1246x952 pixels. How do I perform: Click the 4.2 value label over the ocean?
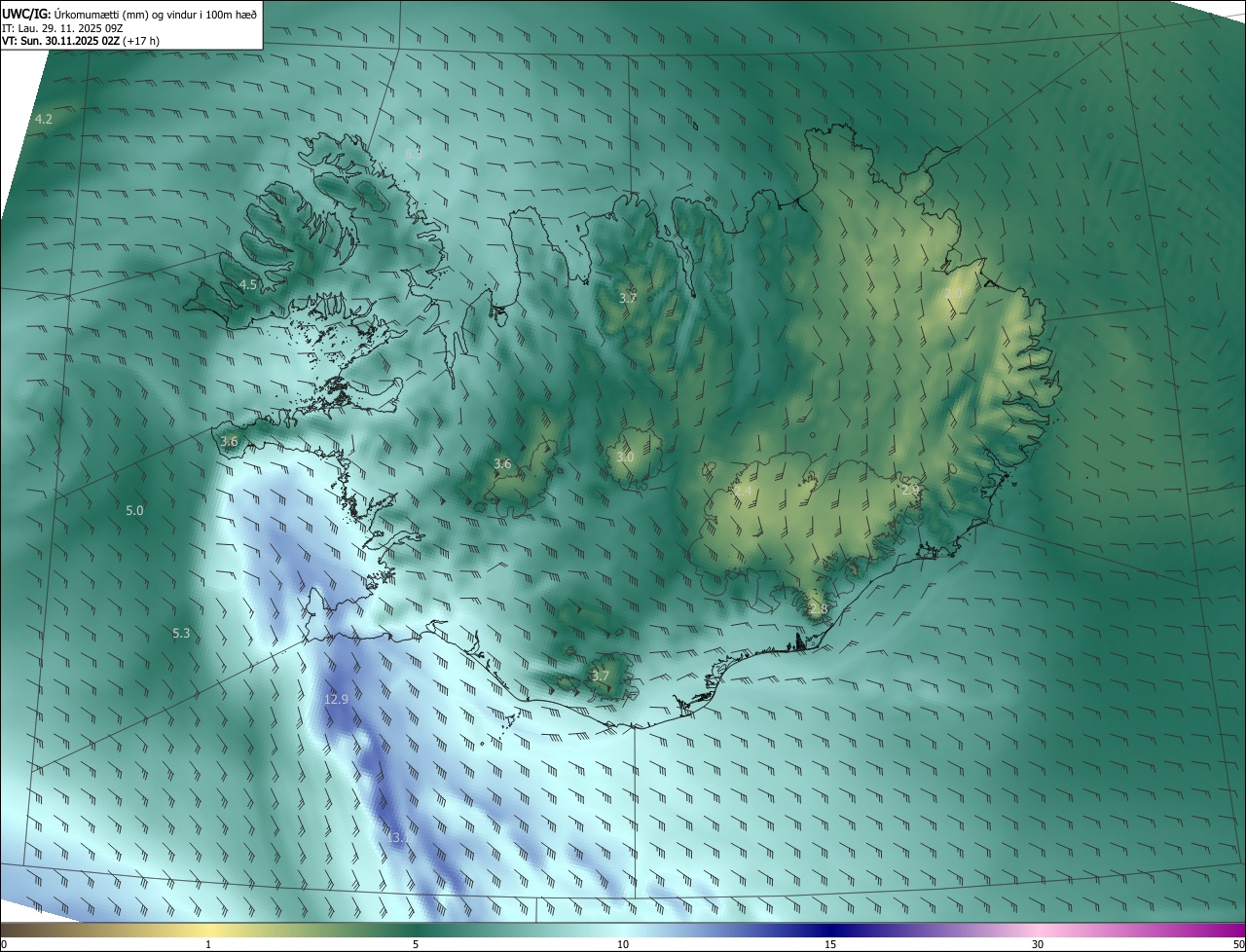[43, 119]
